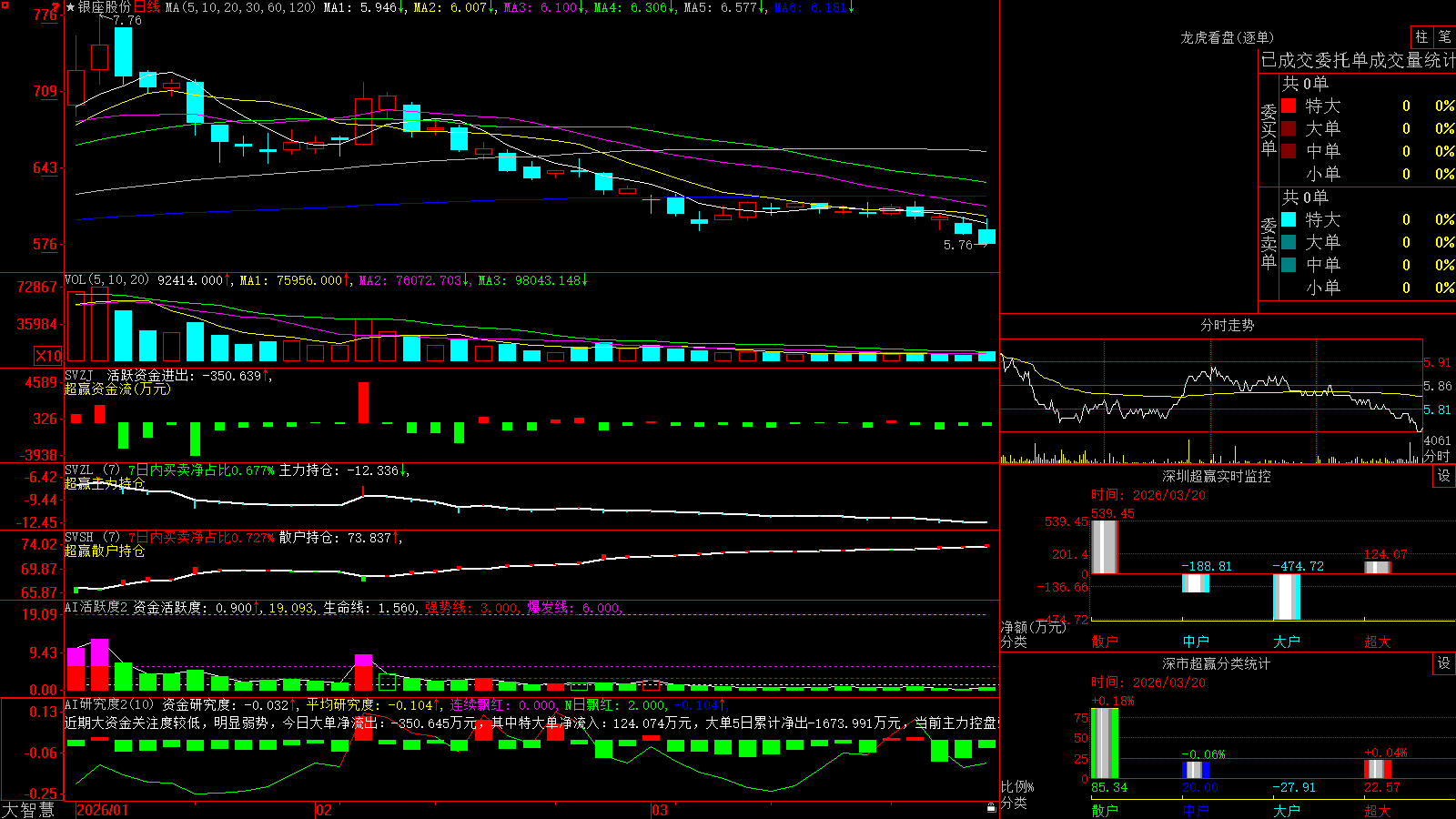Switch to 笔 tick view
This screenshot has width=1456, height=819.
1444,36
